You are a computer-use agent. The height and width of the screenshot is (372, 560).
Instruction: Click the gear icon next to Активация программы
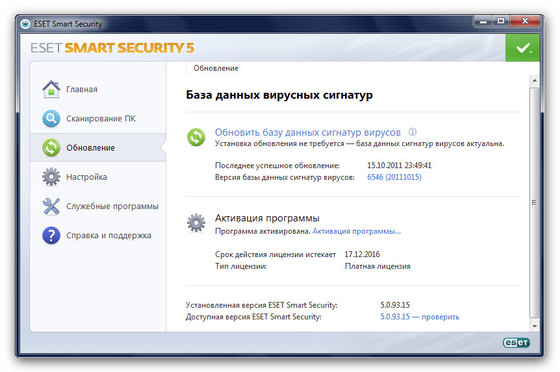coord(196,223)
